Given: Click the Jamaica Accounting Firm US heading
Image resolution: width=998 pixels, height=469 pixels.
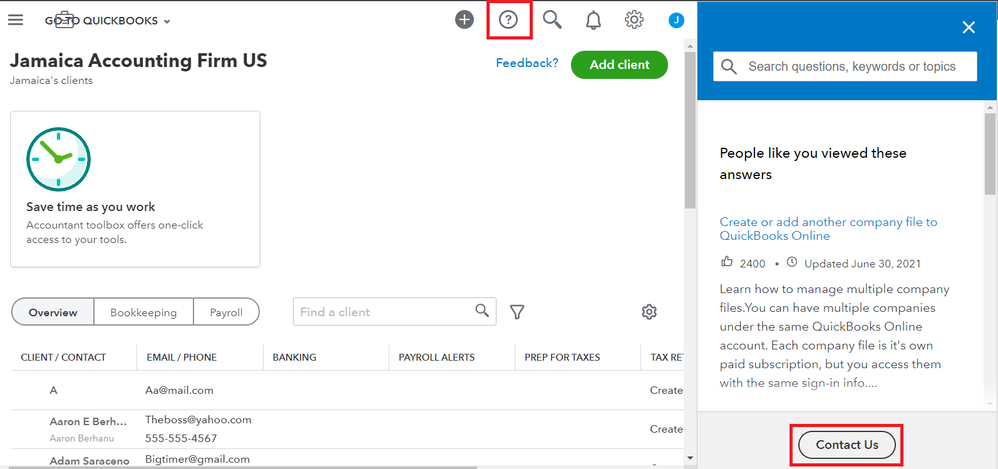Looking at the screenshot, I should (138, 60).
